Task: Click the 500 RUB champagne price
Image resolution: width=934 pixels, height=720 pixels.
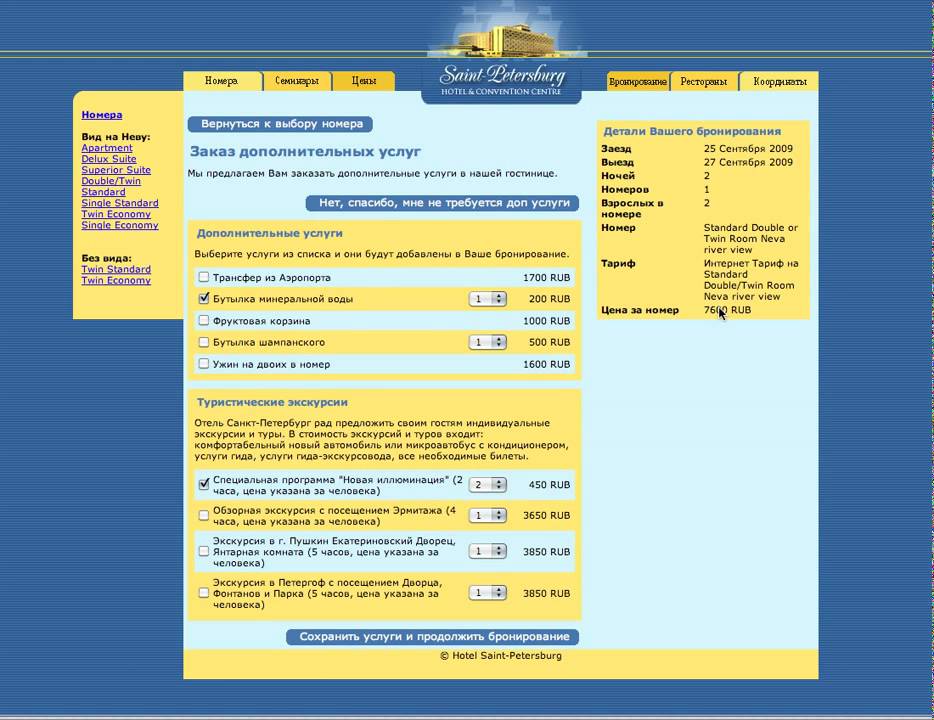Action: (549, 342)
